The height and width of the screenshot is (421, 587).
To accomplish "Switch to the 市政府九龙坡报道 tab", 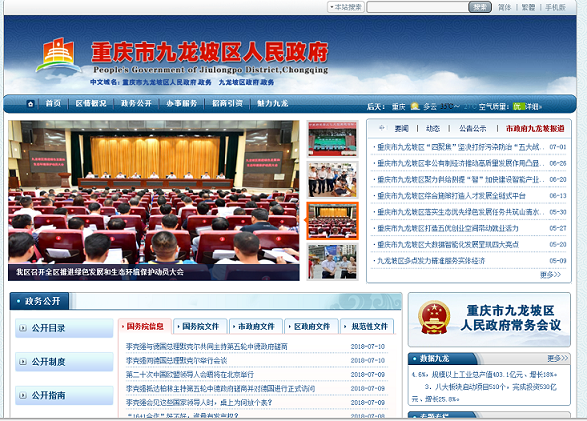I will click(x=535, y=128).
